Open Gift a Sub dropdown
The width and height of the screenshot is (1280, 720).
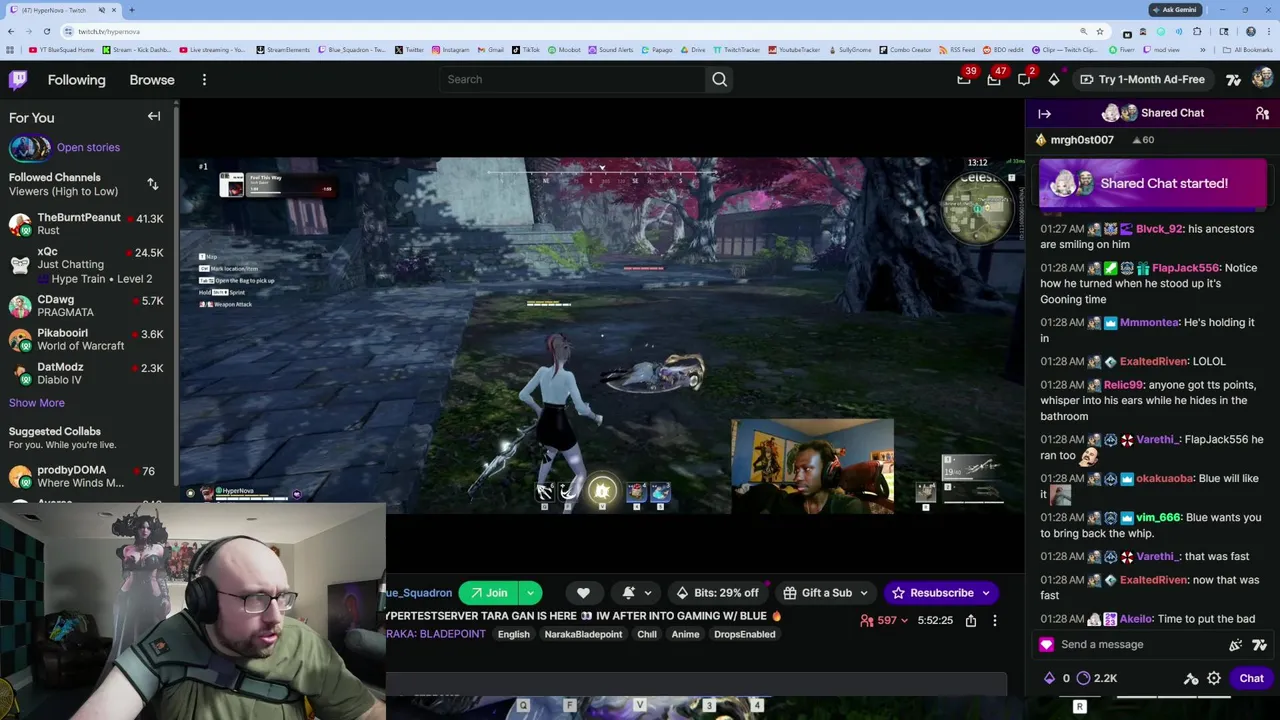click(x=826, y=593)
